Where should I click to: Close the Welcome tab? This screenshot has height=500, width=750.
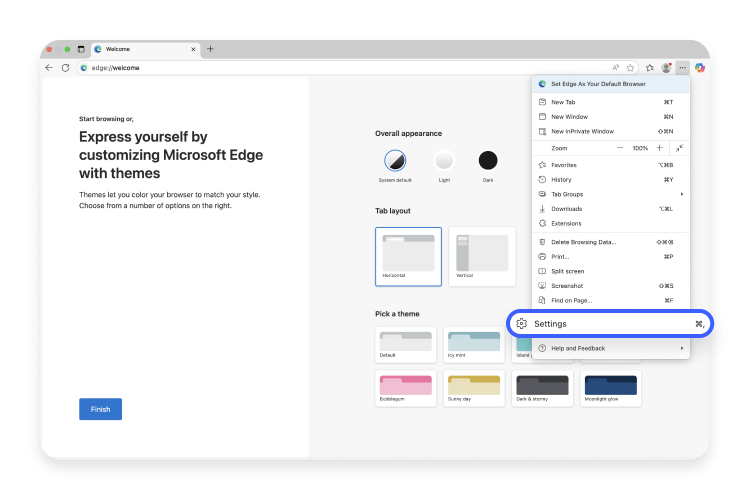pyautogui.click(x=193, y=49)
